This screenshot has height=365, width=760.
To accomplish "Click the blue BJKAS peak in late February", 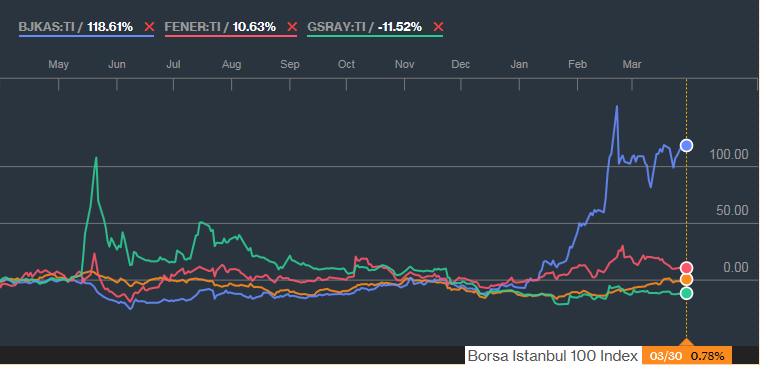I will click(x=617, y=106).
